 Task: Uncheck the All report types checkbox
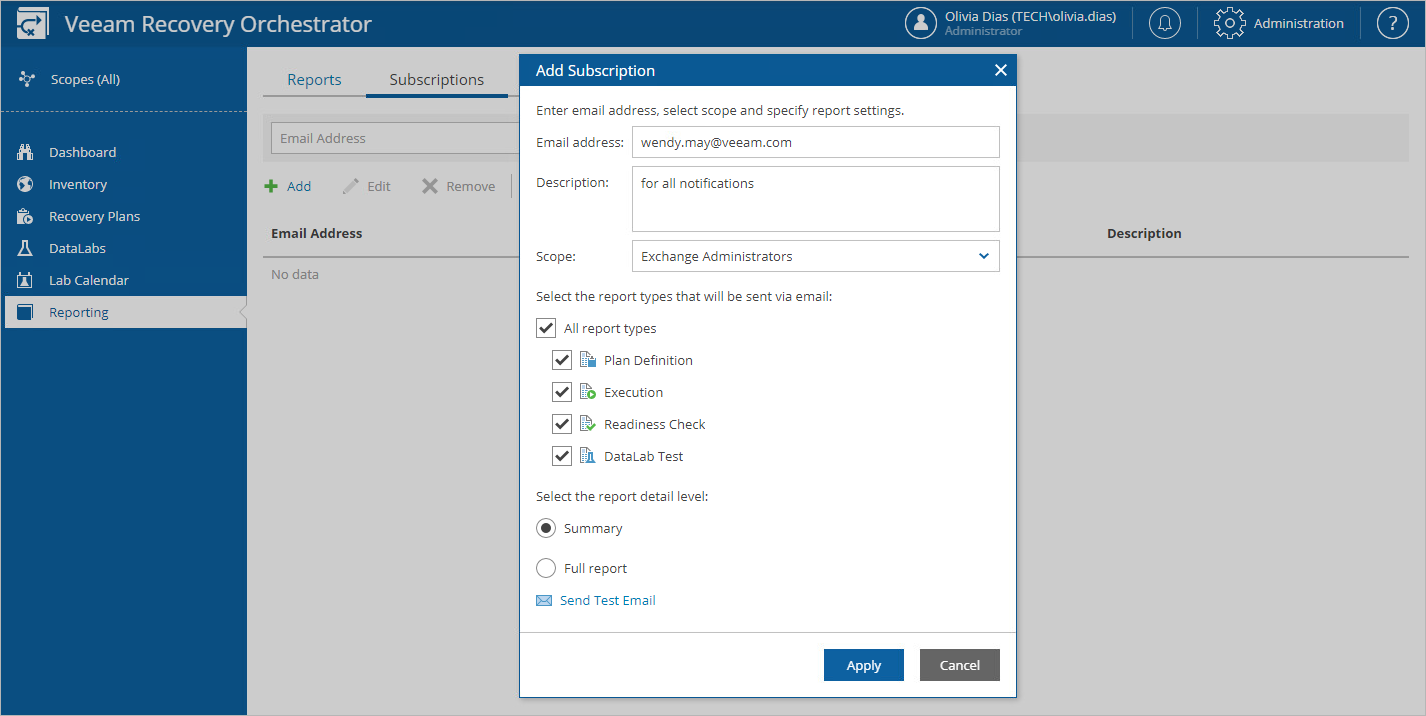(546, 327)
